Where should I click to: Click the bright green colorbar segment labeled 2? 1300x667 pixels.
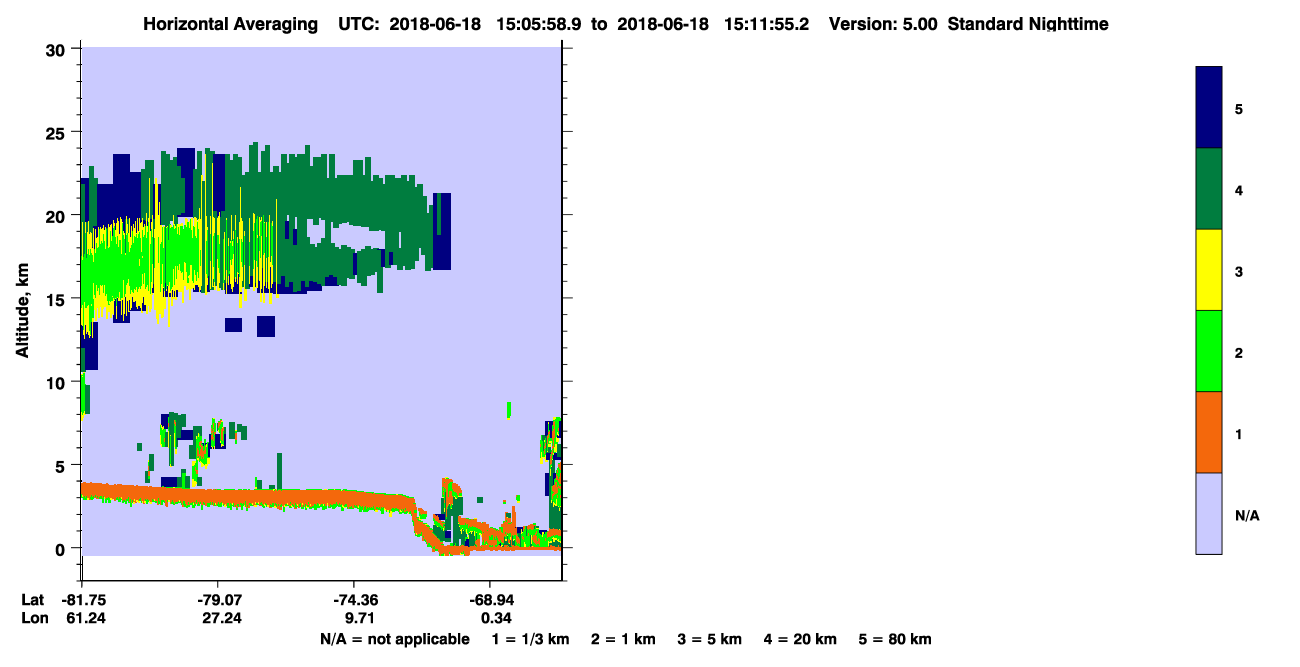coord(1209,351)
